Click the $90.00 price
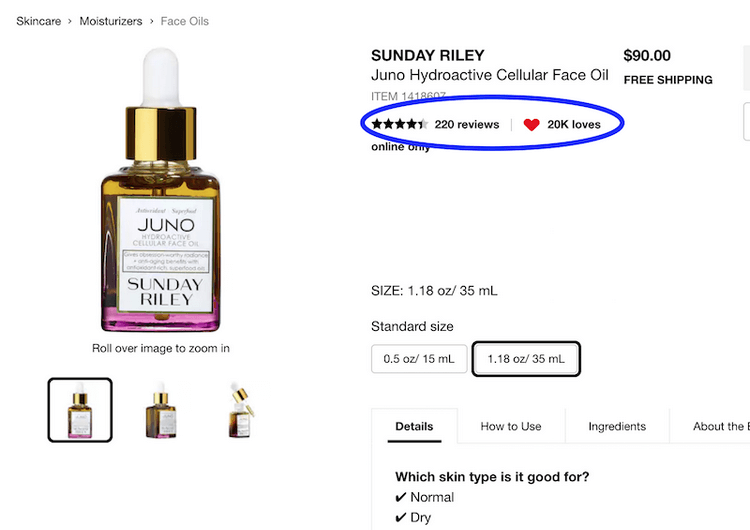750x530 pixels. (647, 56)
